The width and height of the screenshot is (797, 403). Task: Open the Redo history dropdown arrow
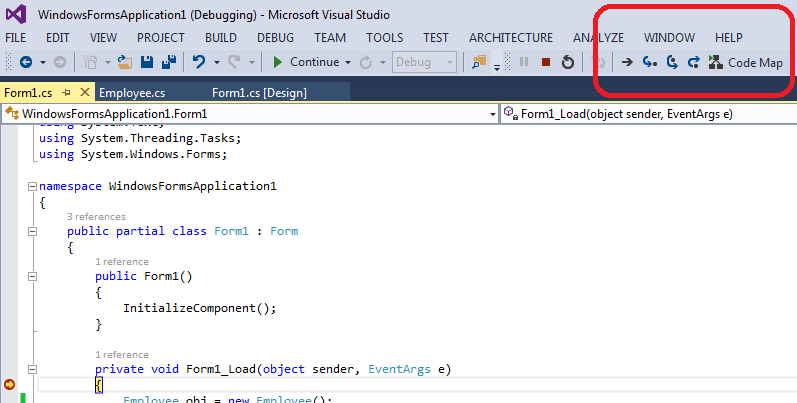252,63
